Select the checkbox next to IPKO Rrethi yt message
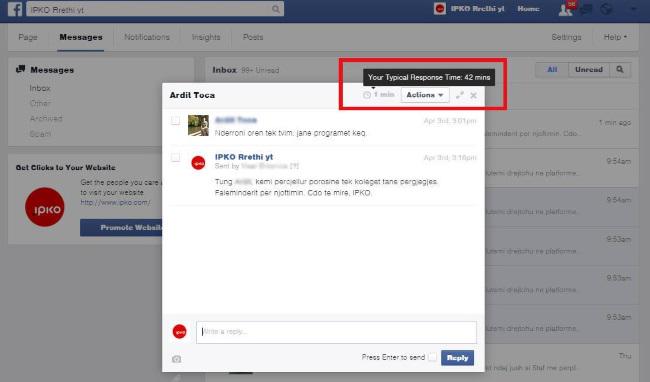Viewport: 650px width, 382px height. (175, 157)
